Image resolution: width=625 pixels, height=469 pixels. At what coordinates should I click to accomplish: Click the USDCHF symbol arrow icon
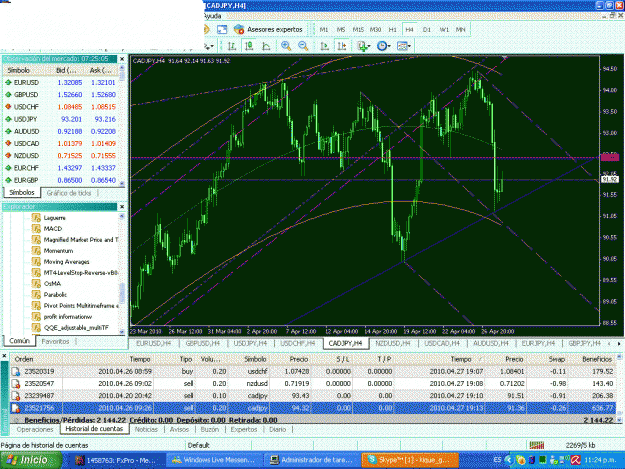(x=8, y=107)
